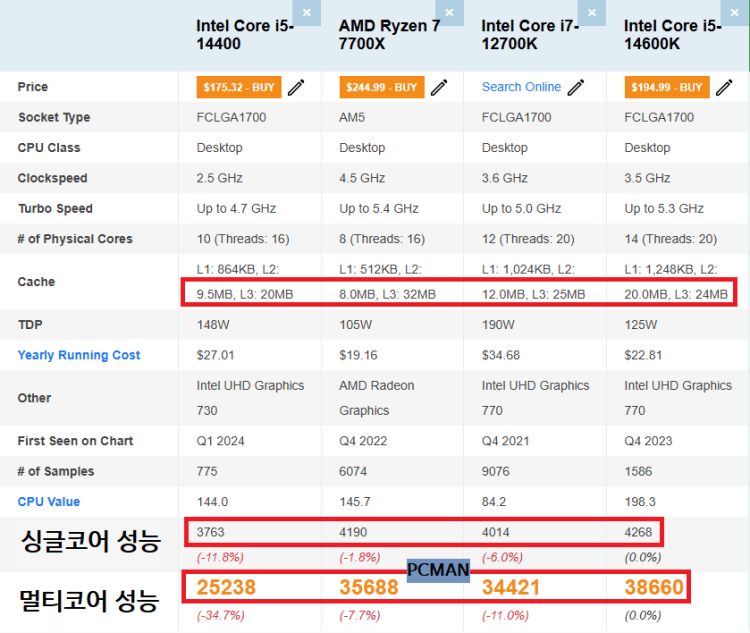
Task: Click the 8.0MB, L3: 32MB cache value
Action: pyautogui.click(x=387, y=294)
